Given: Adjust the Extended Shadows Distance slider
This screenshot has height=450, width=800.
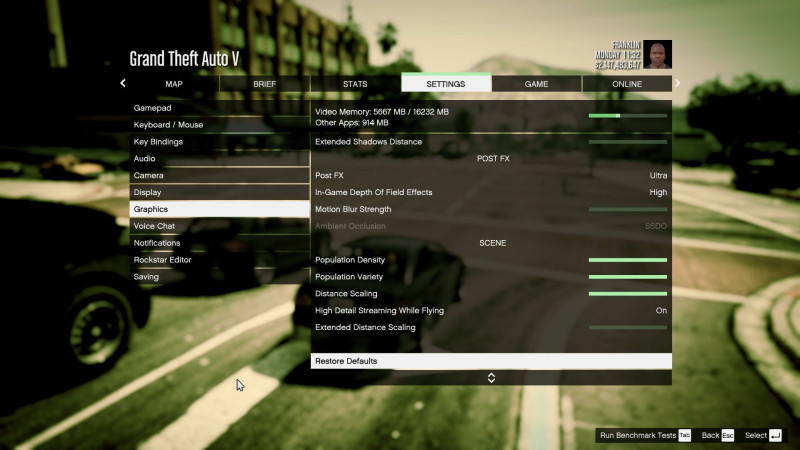Looking at the screenshot, I should [628, 142].
